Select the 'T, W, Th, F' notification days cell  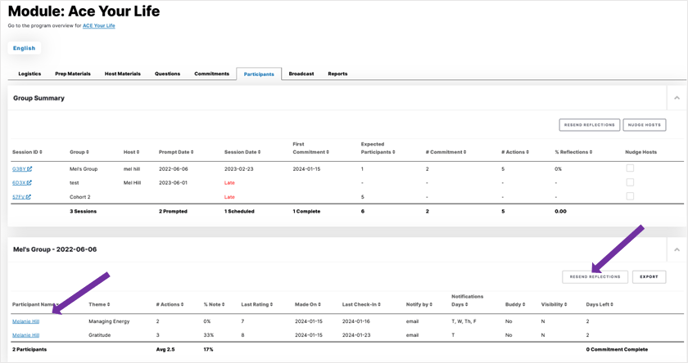[x=464, y=321]
